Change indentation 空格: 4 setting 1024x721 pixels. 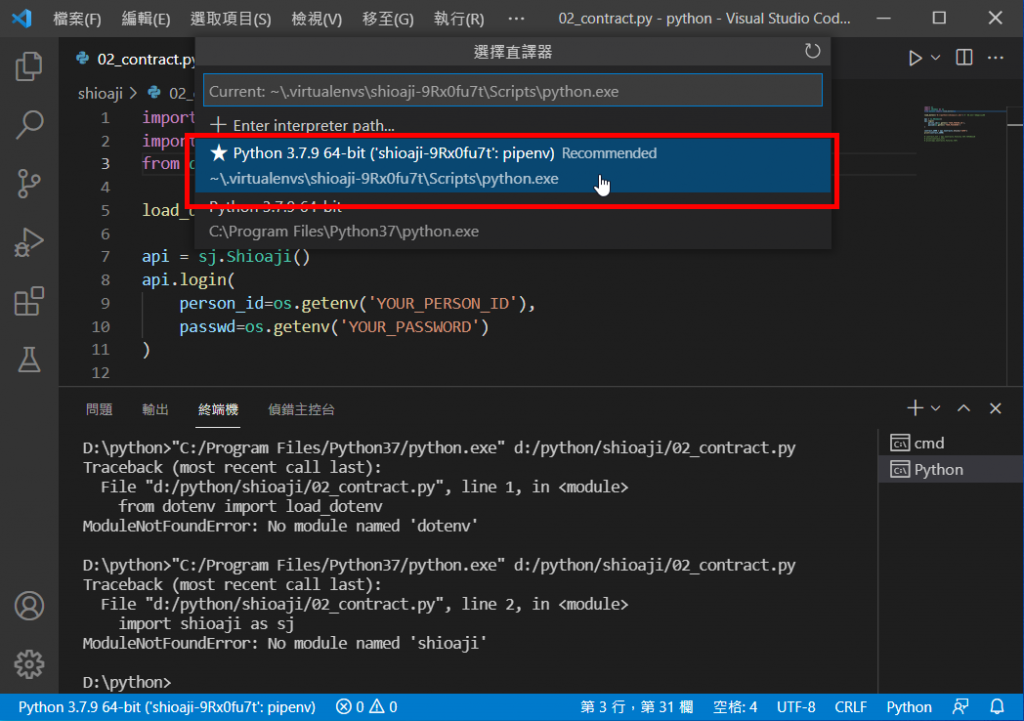[x=735, y=707]
